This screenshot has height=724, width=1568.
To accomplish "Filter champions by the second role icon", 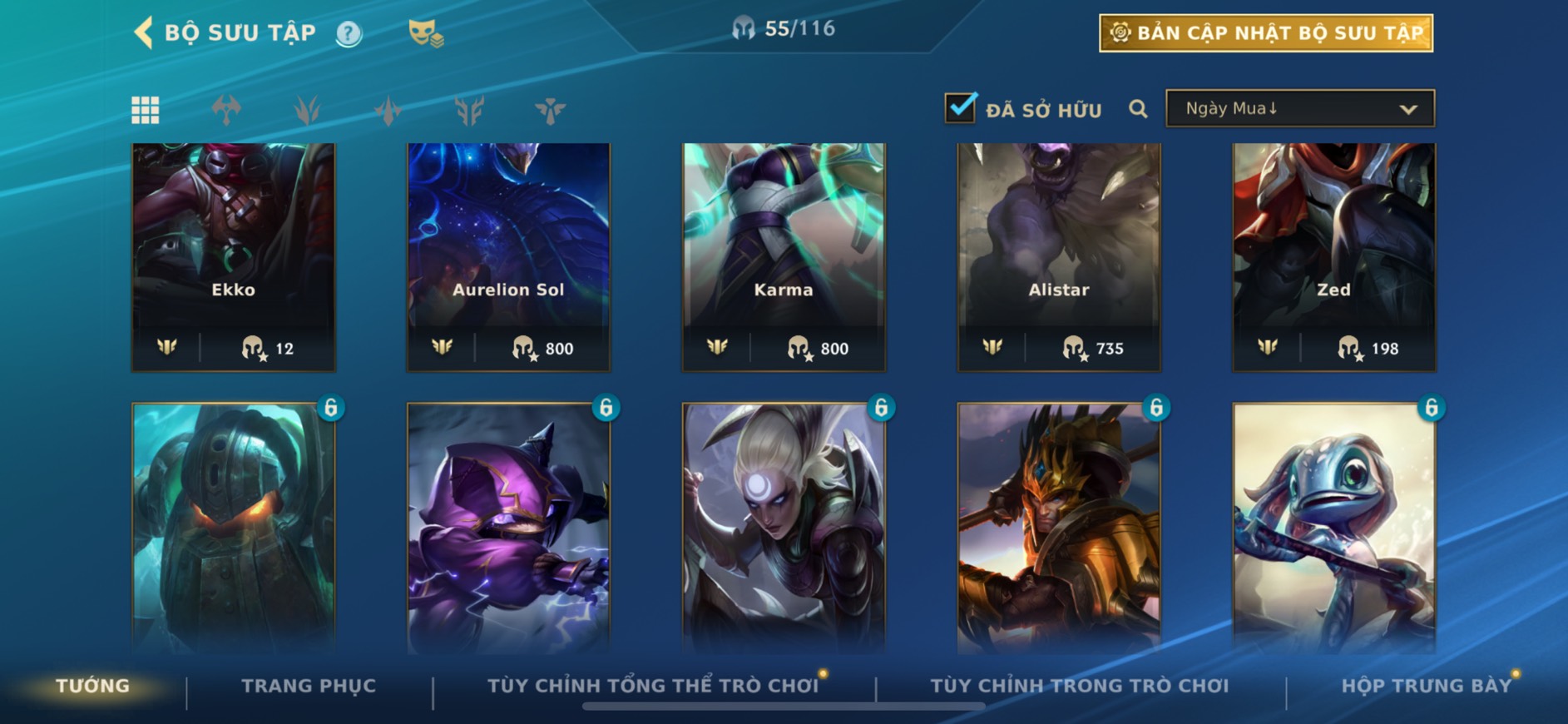I will click(x=307, y=110).
